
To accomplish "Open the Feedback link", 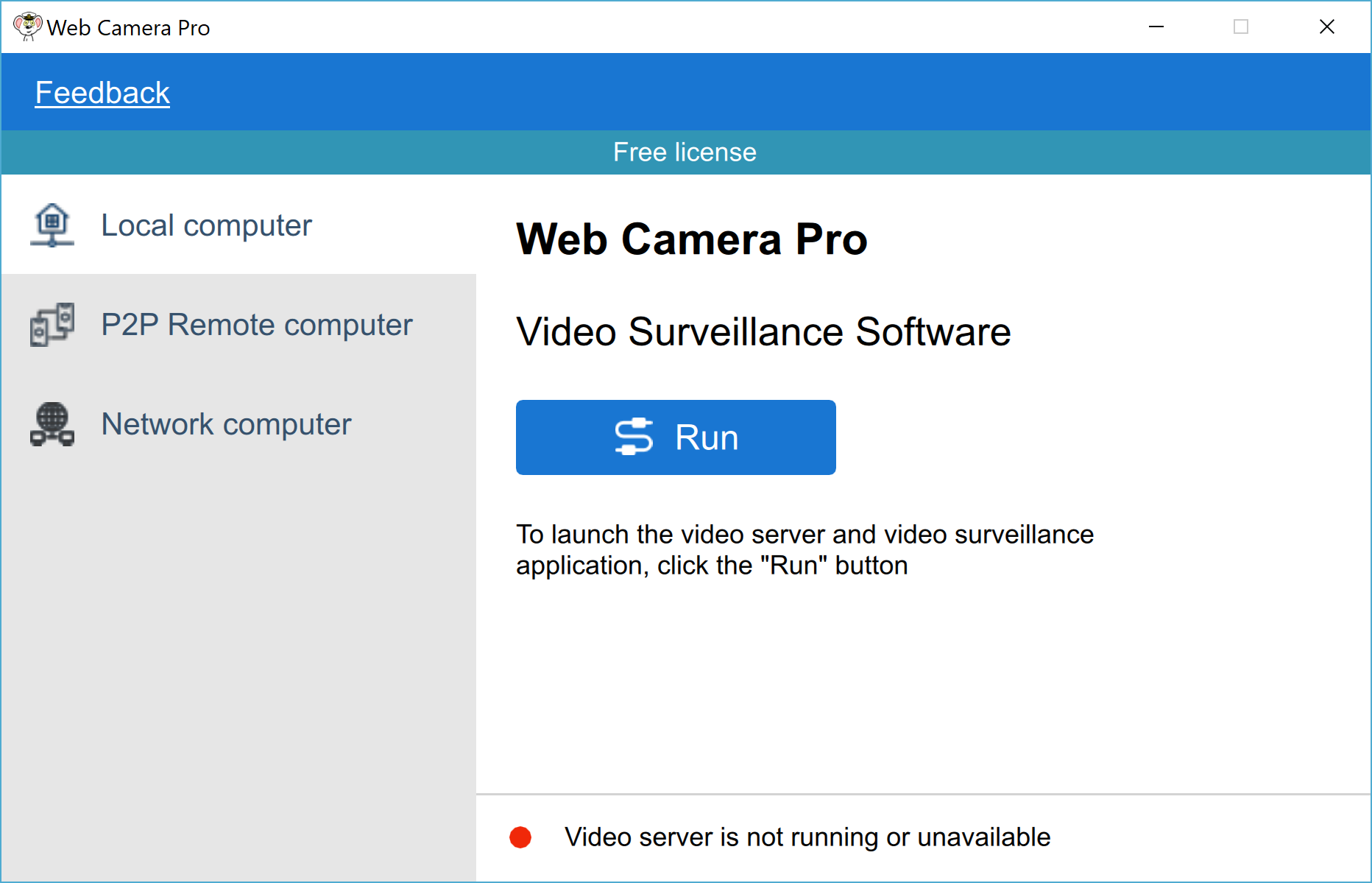I will 102,92.
